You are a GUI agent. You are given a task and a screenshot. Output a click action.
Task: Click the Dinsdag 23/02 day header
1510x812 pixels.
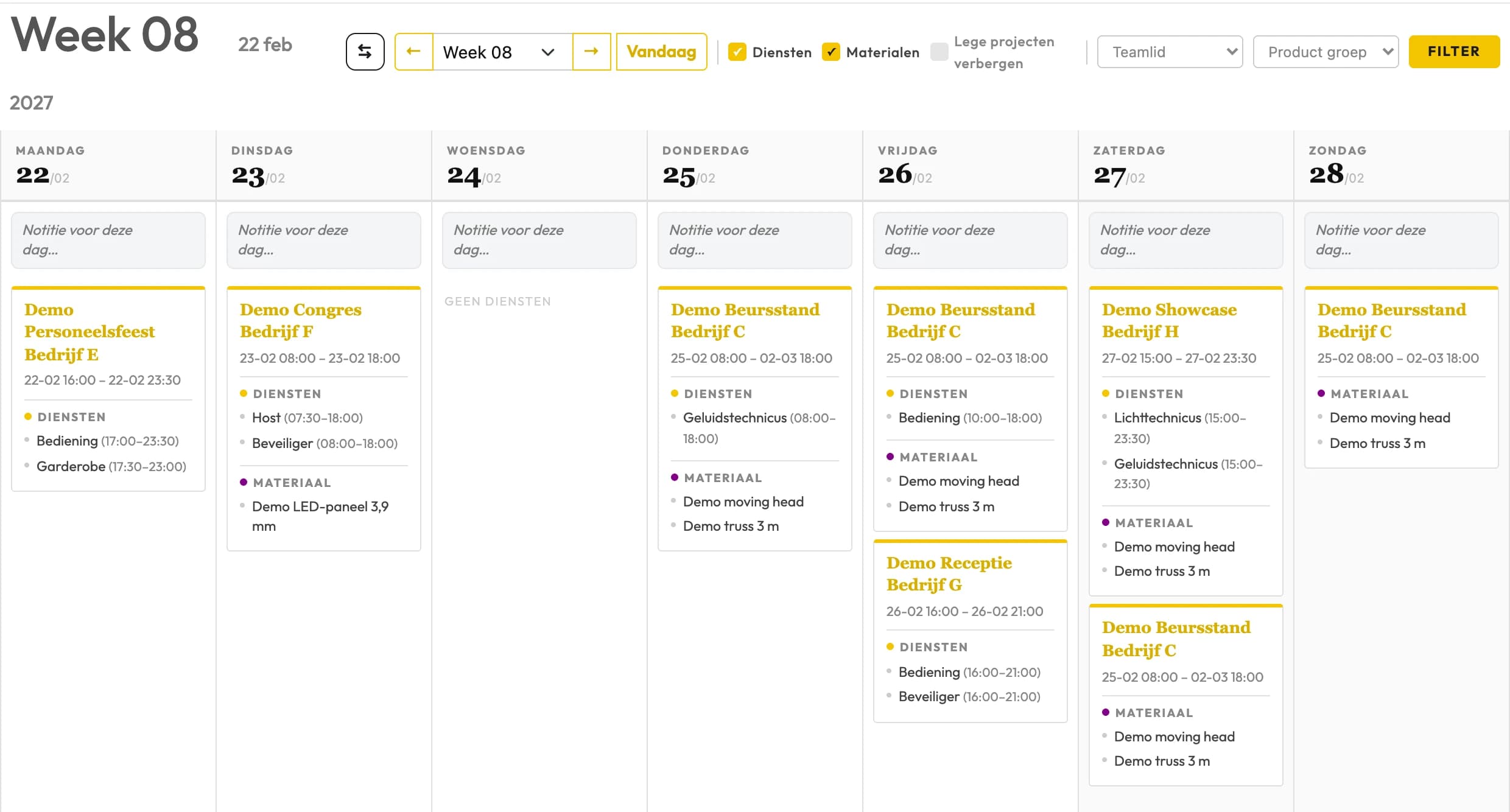coord(324,166)
